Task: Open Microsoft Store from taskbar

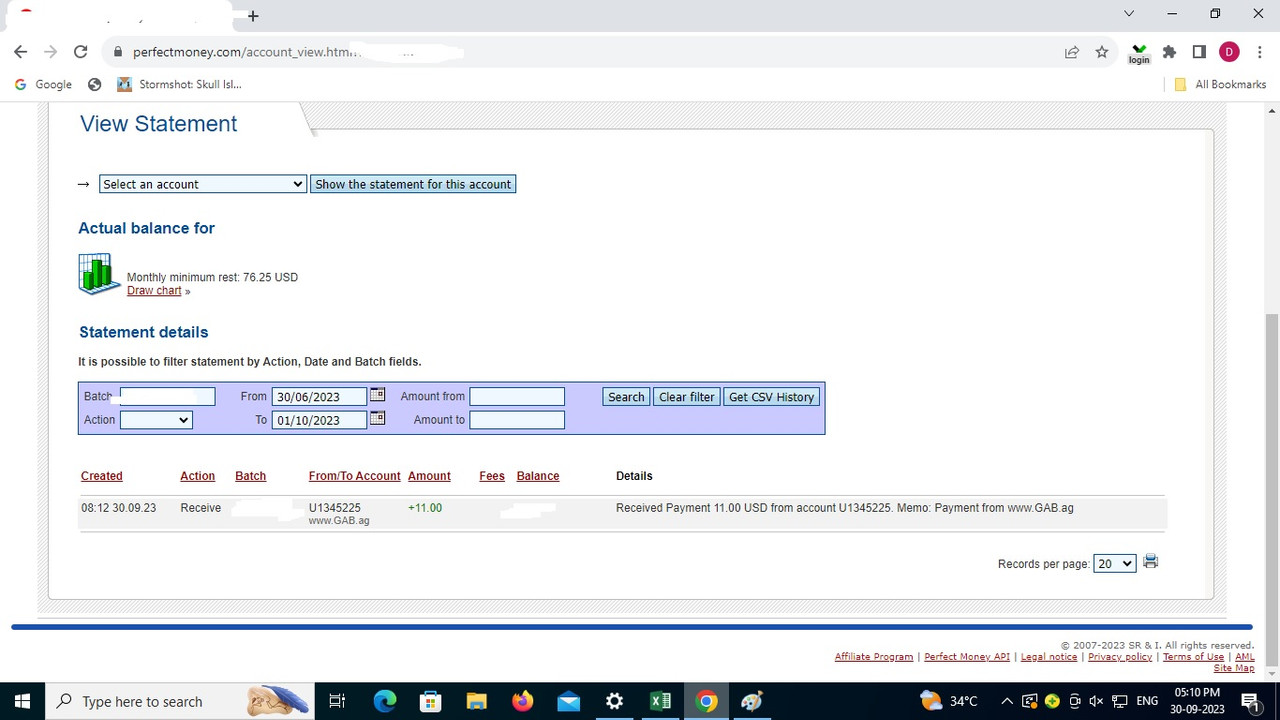Action: [430, 701]
